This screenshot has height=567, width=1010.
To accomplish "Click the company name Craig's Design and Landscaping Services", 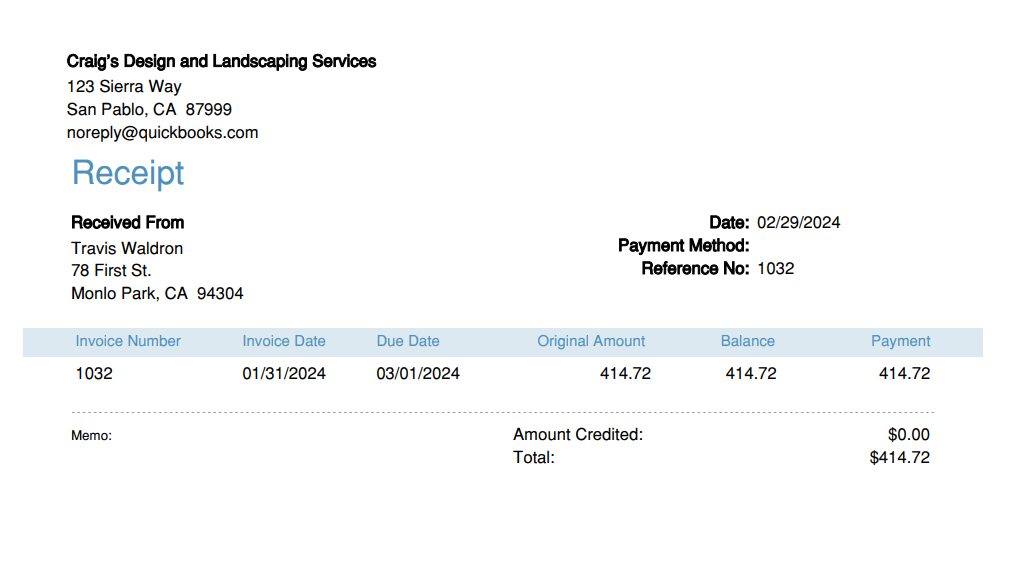I will (x=221, y=61).
